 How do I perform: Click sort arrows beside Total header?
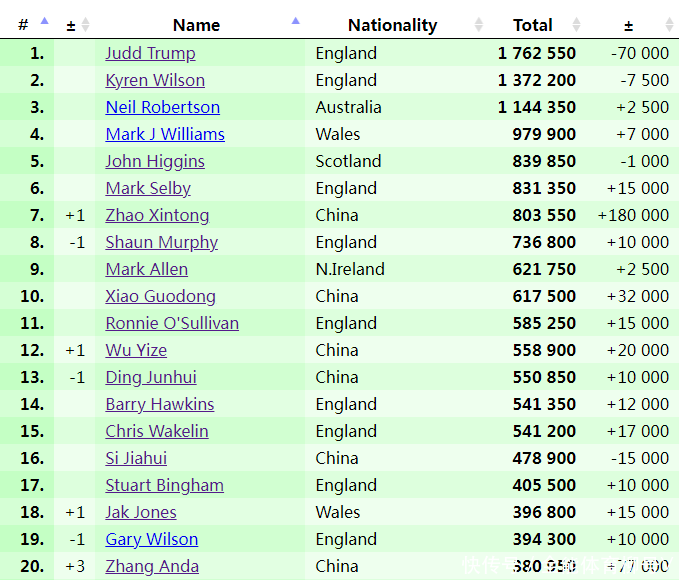click(576, 25)
